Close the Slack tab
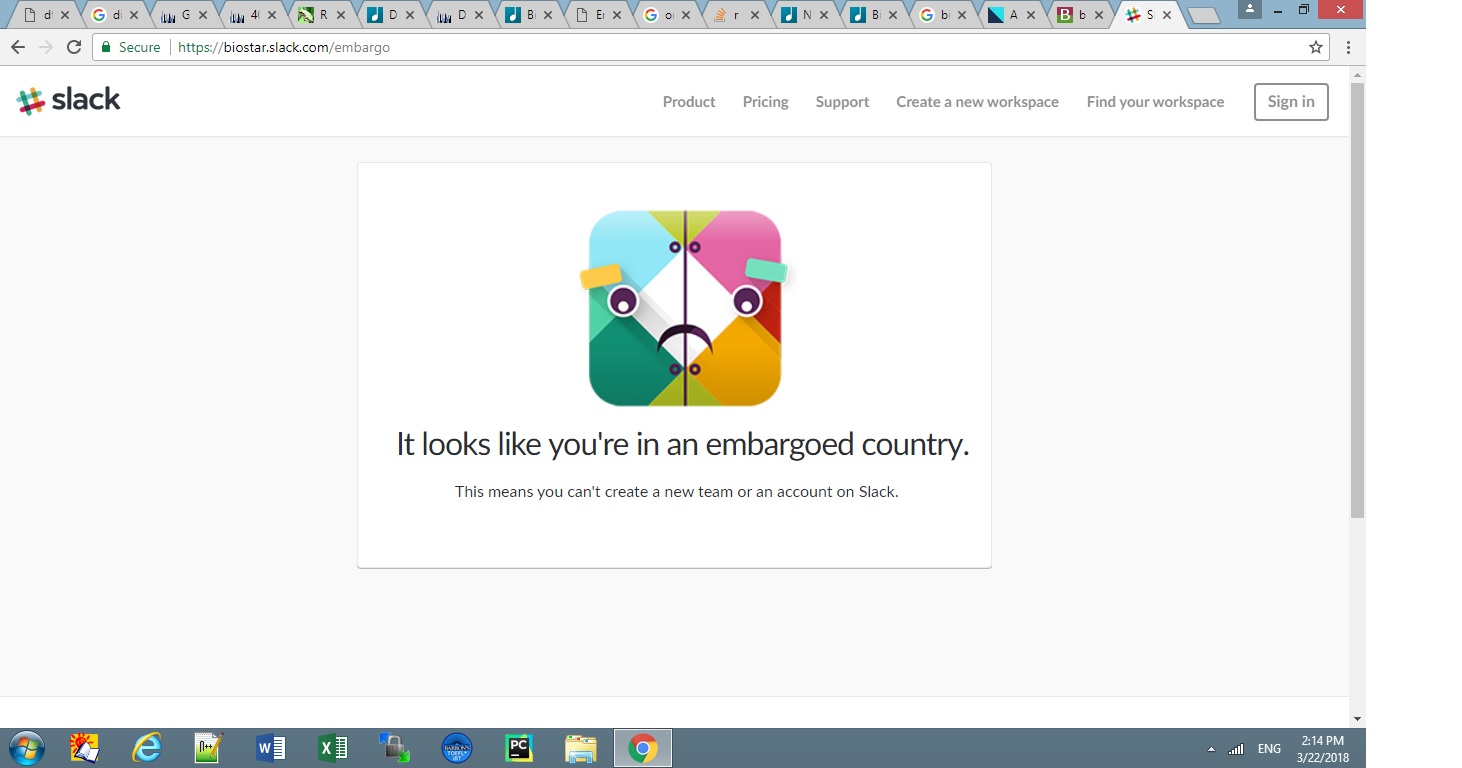The width and height of the screenshot is (1462, 768). click(x=1167, y=15)
